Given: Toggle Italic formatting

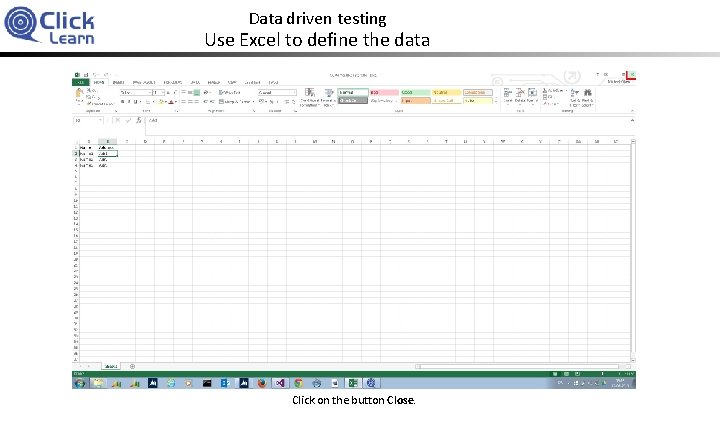Looking at the screenshot, I should coord(129,101).
